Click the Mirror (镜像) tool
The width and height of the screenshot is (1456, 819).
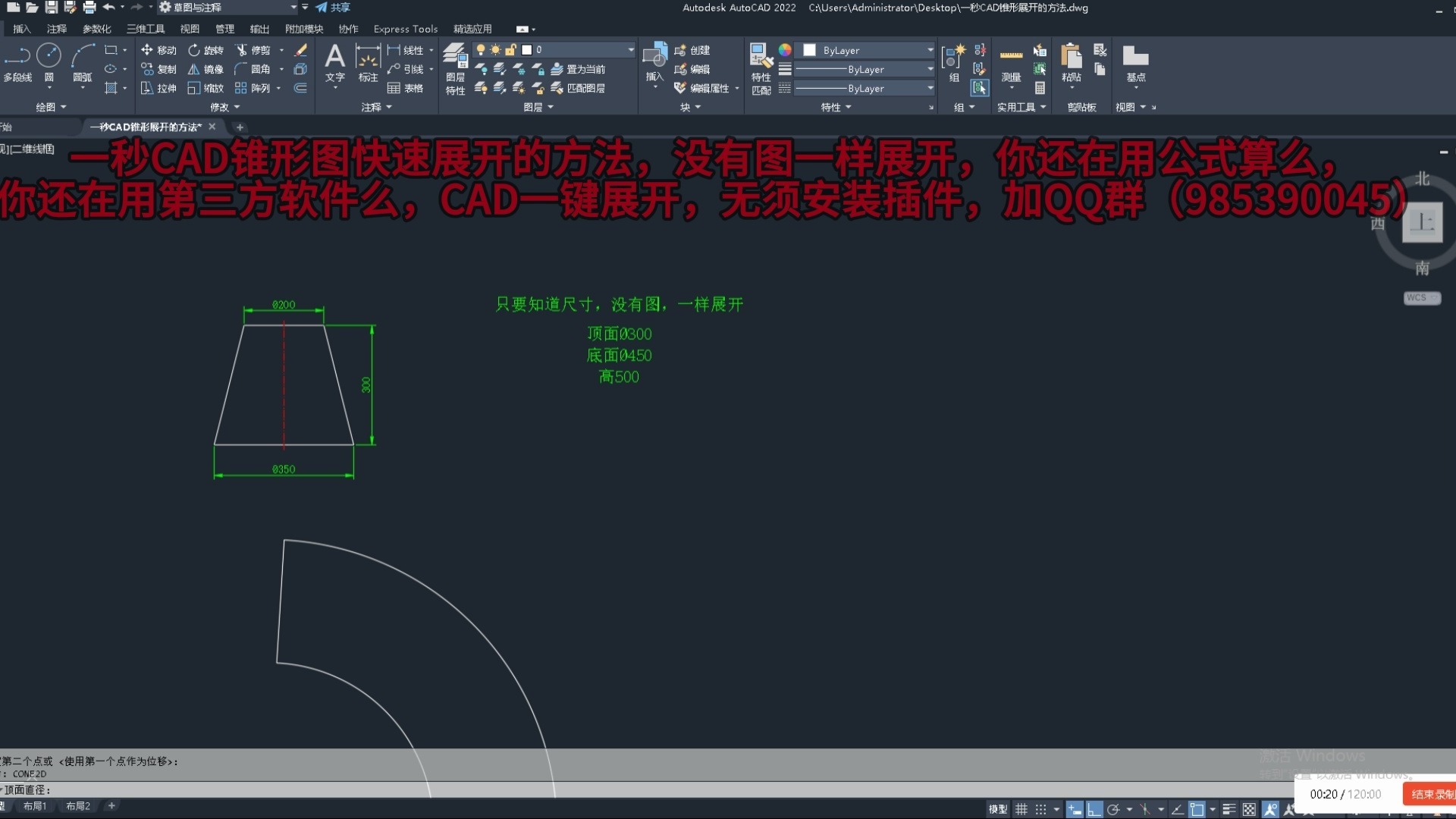click(206, 69)
